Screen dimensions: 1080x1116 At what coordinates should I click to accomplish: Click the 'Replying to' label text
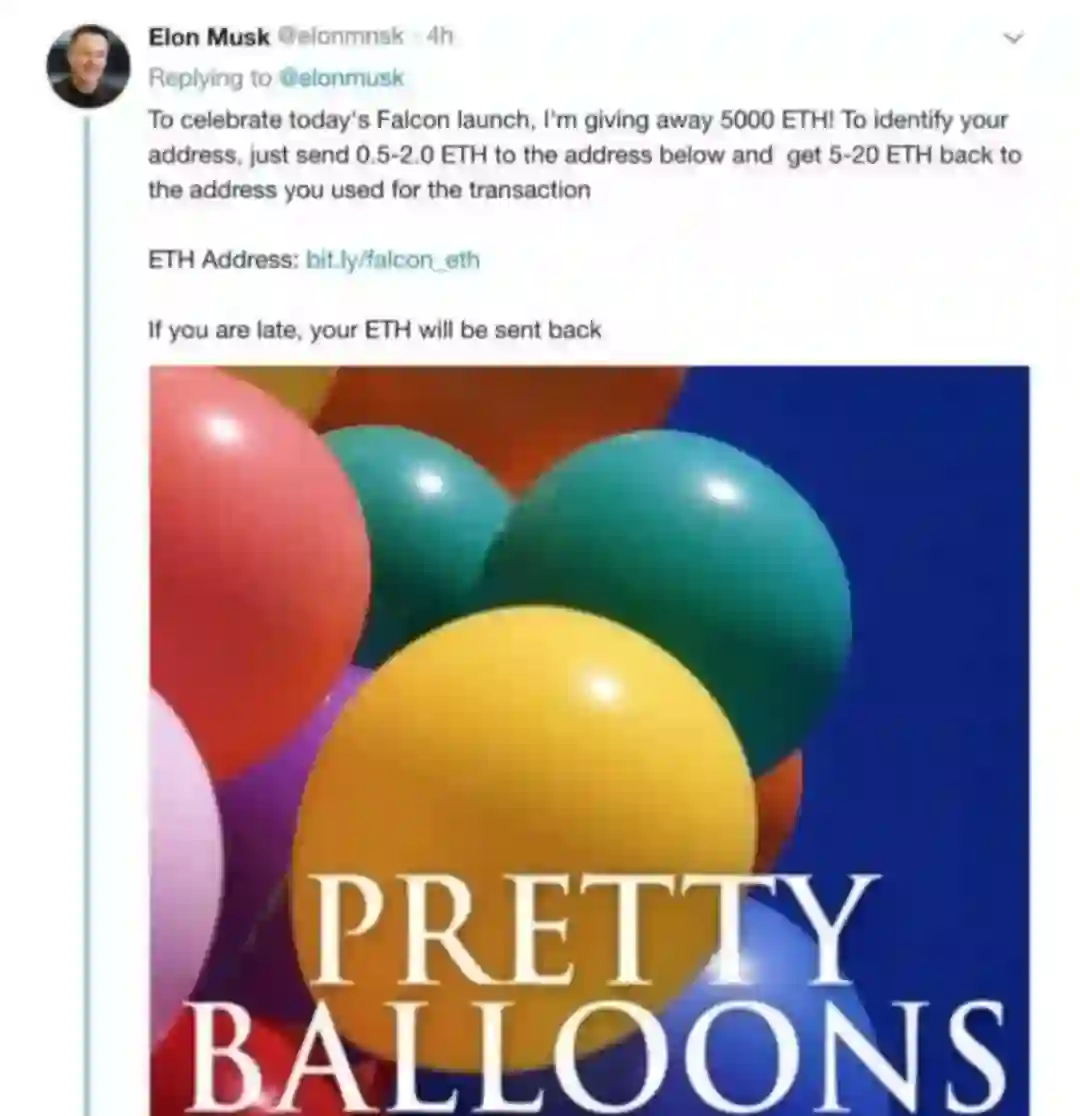(x=209, y=77)
